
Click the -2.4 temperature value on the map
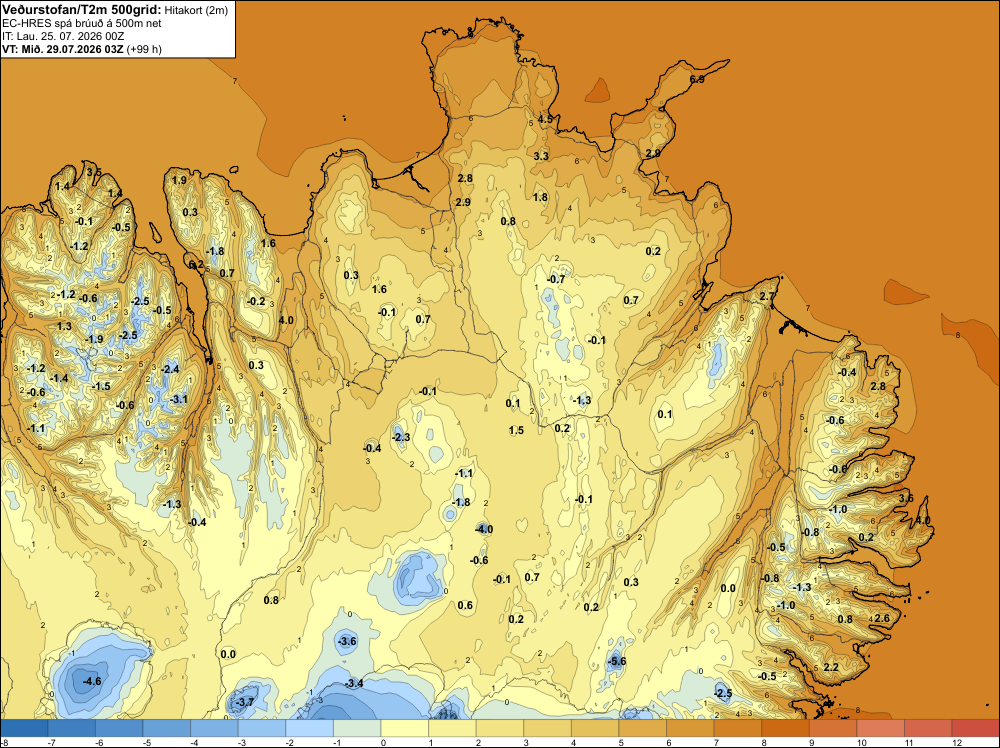(170, 369)
